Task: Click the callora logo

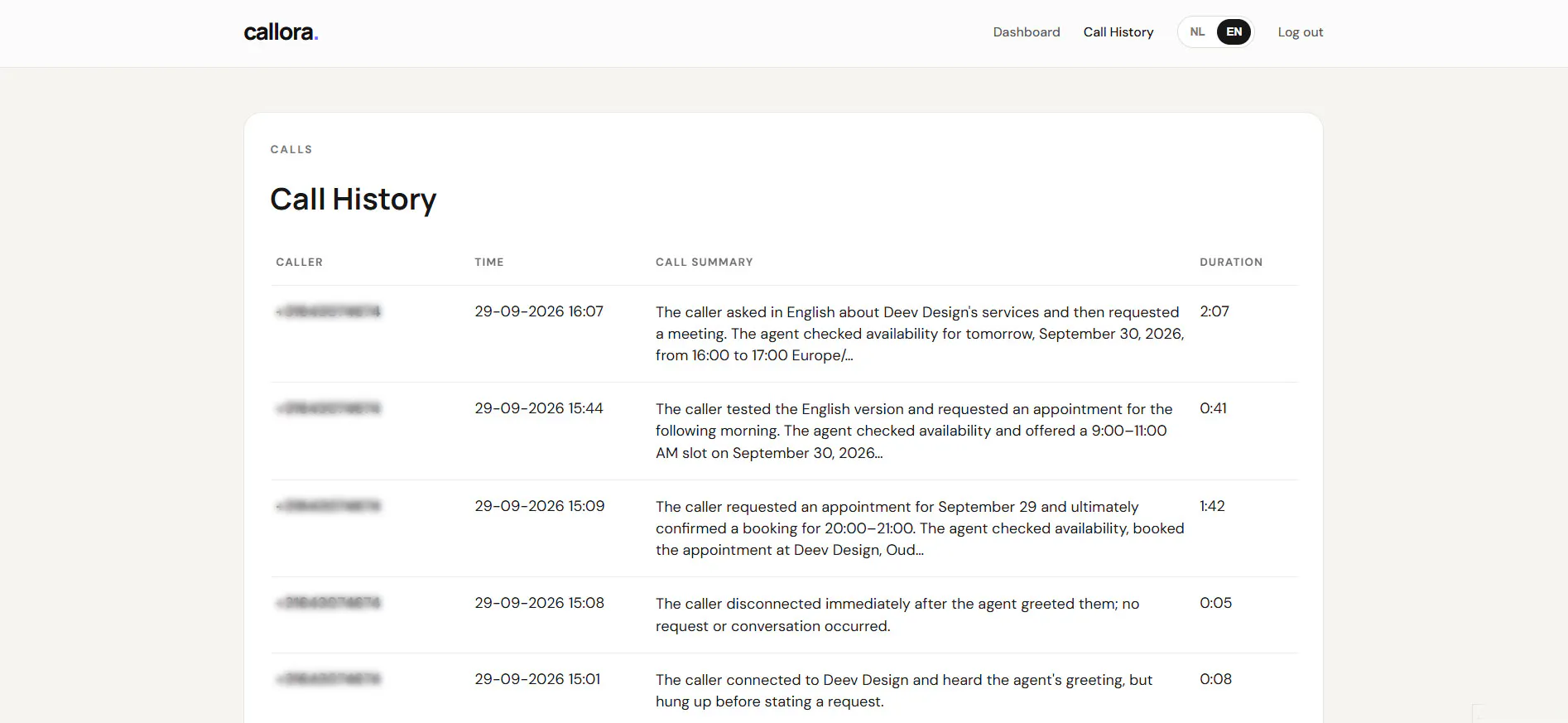Action: click(281, 32)
